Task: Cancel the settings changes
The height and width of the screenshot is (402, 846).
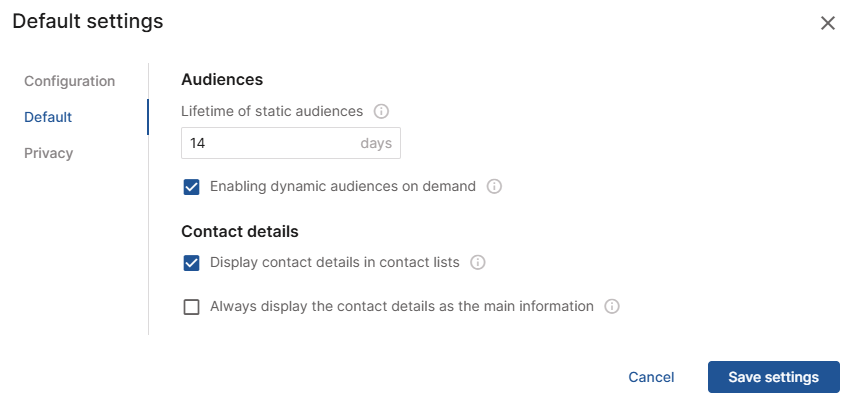Action: (x=651, y=377)
